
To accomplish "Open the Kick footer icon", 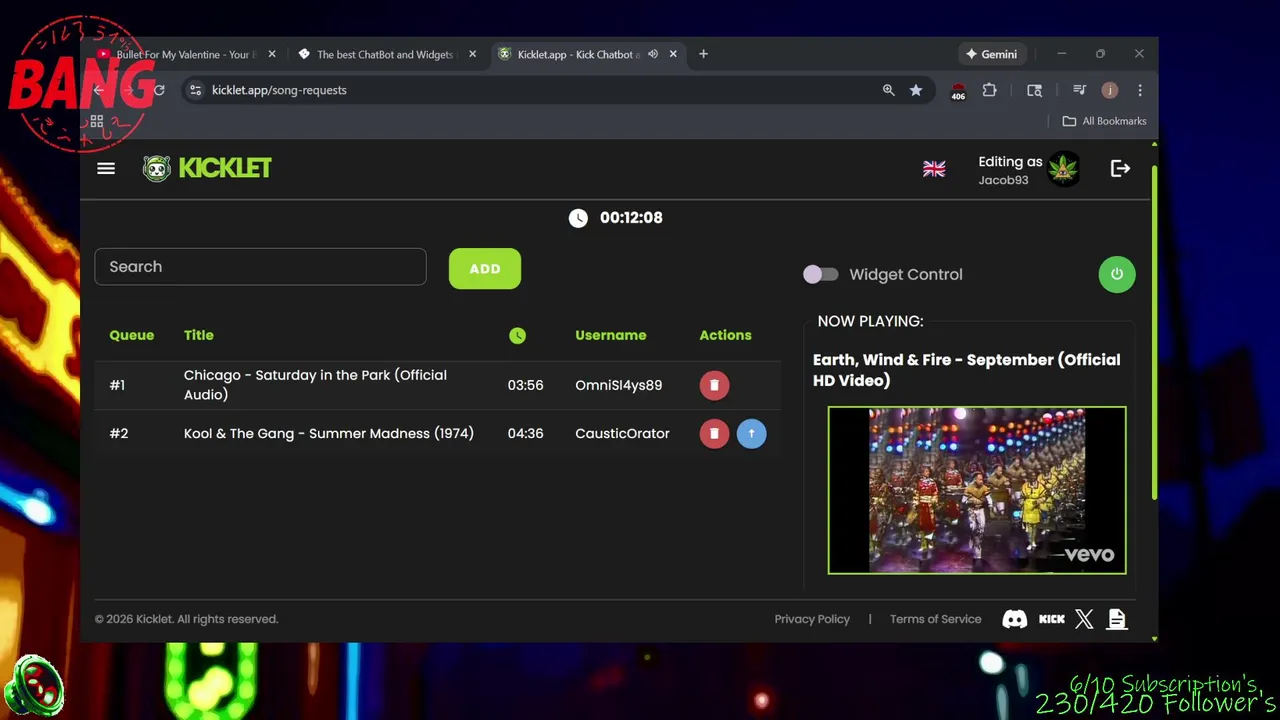I will tap(1052, 619).
